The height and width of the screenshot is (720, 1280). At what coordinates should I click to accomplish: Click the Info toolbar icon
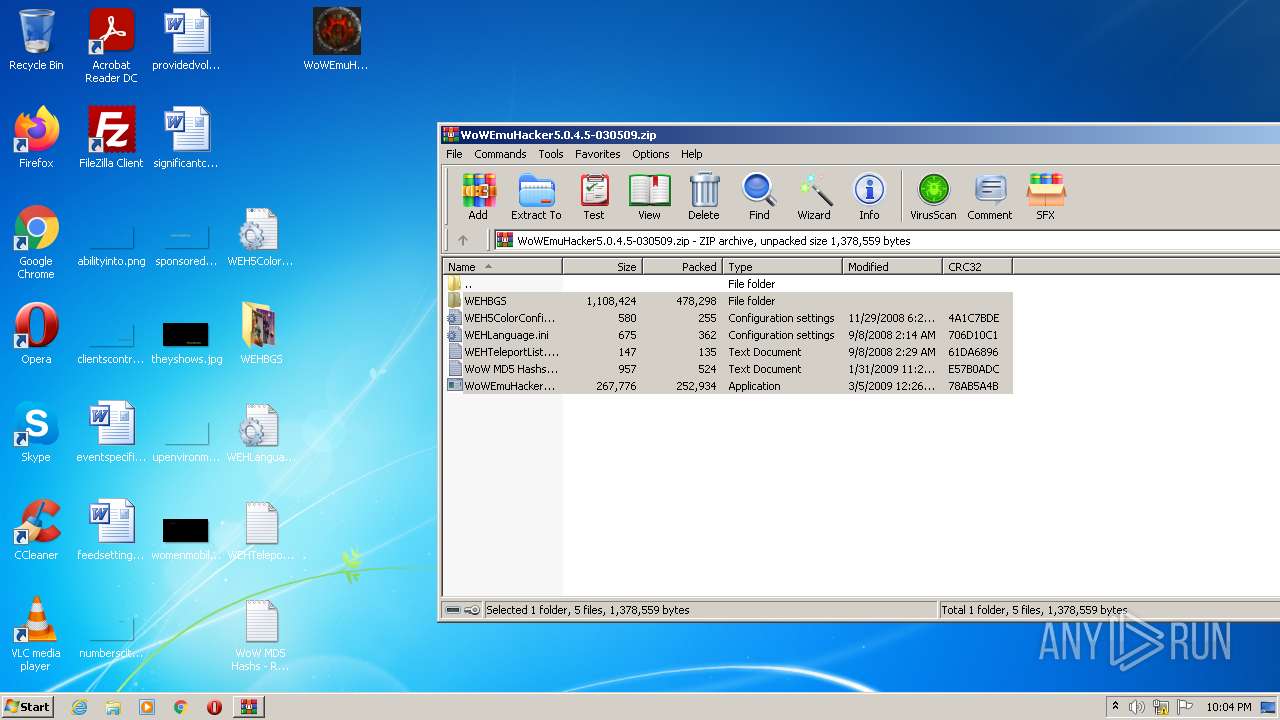tap(869, 196)
